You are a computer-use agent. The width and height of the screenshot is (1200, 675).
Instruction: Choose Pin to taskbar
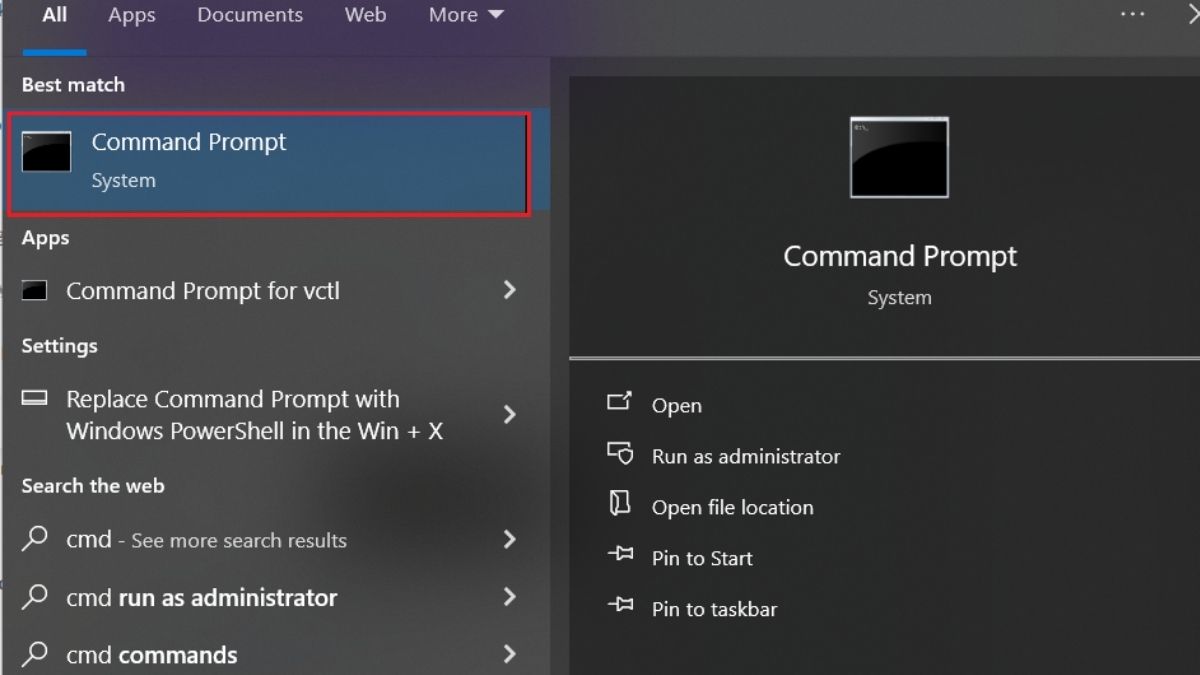pyautogui.click(x=714, y=609)
